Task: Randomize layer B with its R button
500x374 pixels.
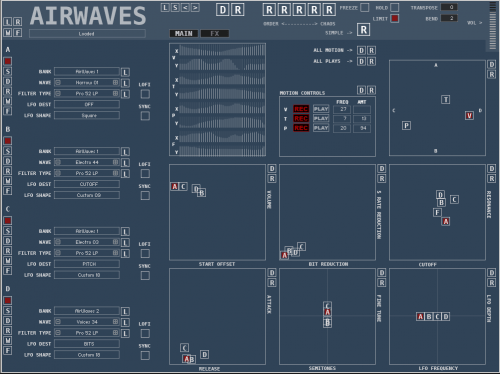Action: point(8,171)
